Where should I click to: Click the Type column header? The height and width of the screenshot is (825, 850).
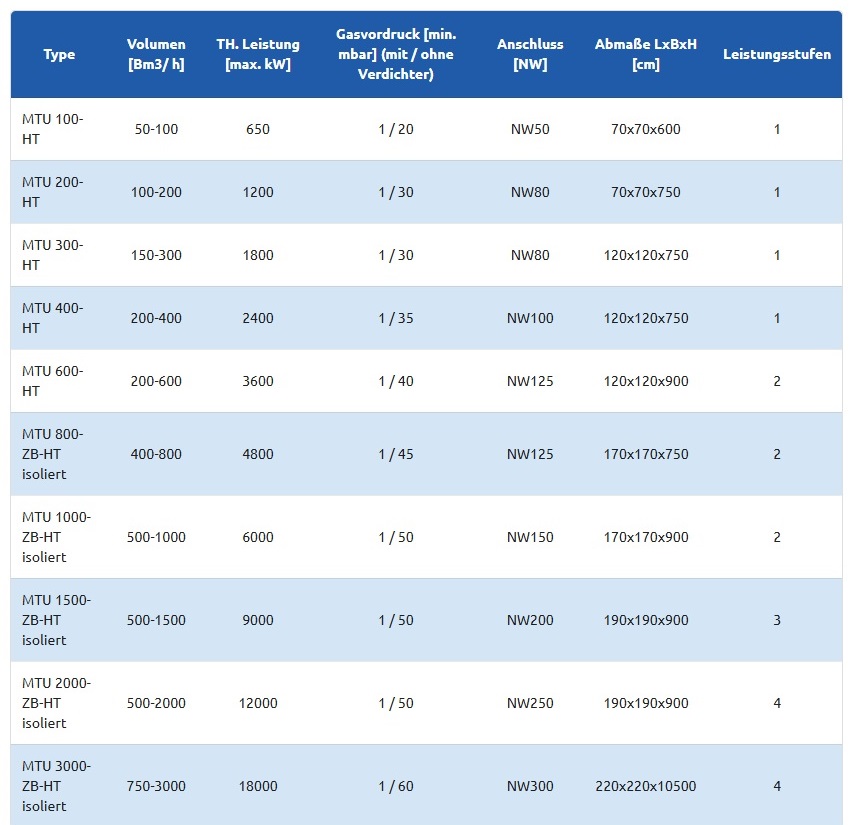point(59,54)
